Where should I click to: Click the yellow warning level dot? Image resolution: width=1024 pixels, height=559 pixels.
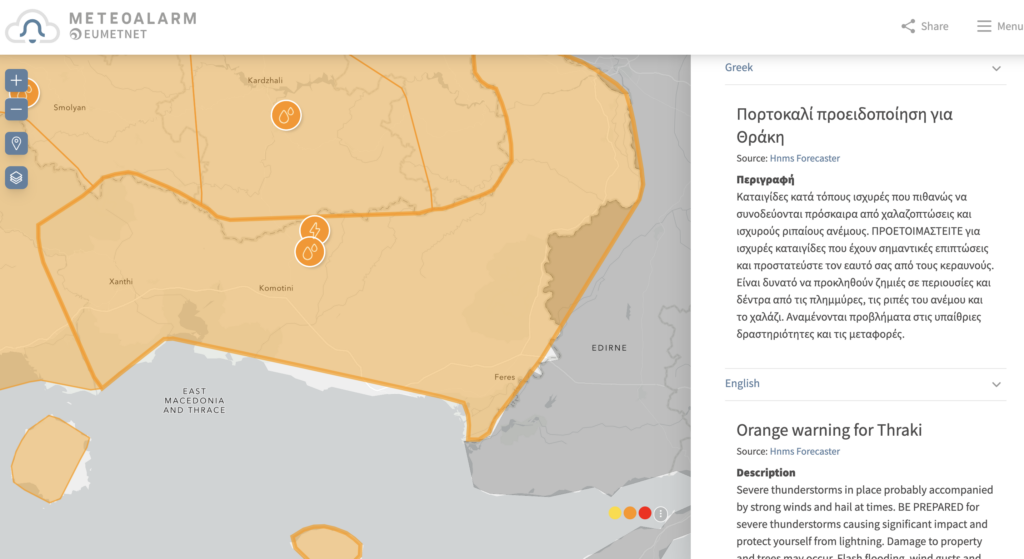coord(615,513)
